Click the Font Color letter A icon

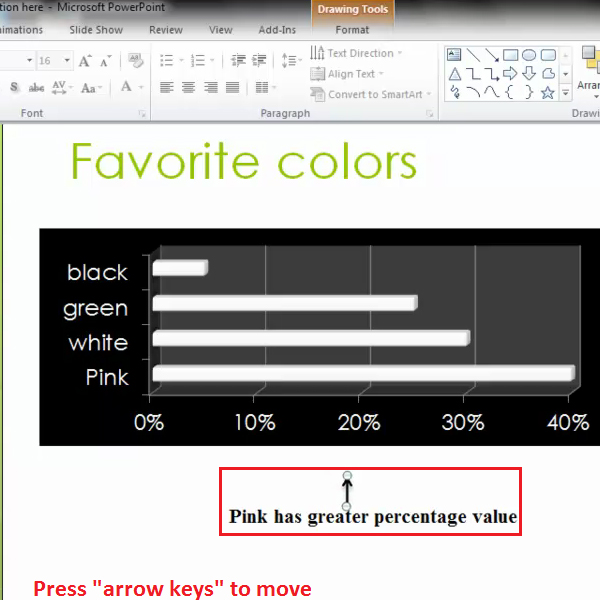[126, 86]
